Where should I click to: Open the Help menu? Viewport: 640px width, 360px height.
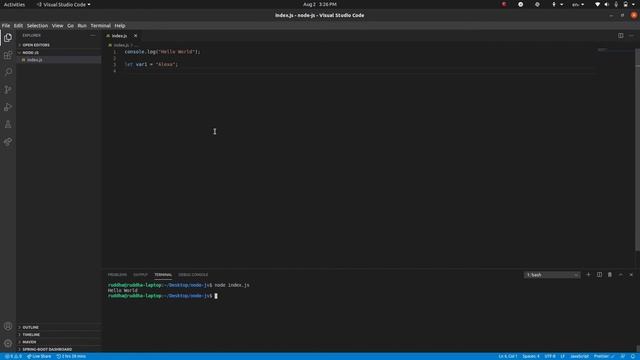(x=120, y=26)
